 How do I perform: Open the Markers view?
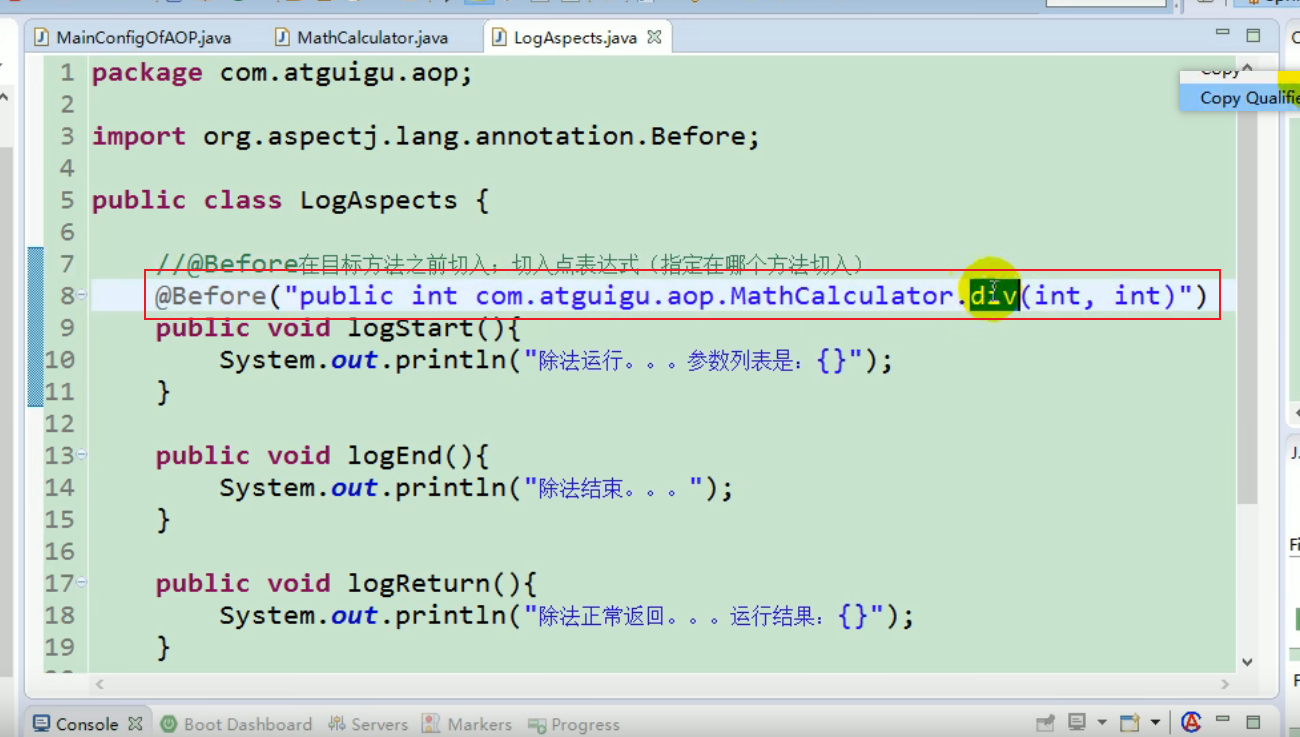point(466,724)
